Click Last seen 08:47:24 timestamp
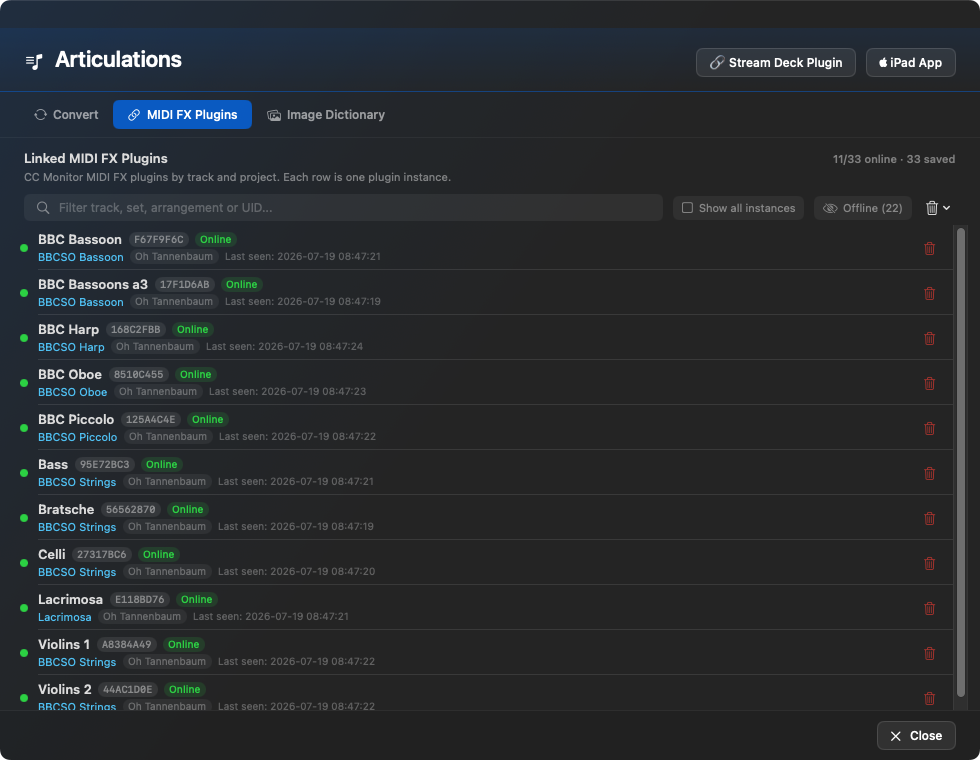The image size is (980, 760). 284,346
